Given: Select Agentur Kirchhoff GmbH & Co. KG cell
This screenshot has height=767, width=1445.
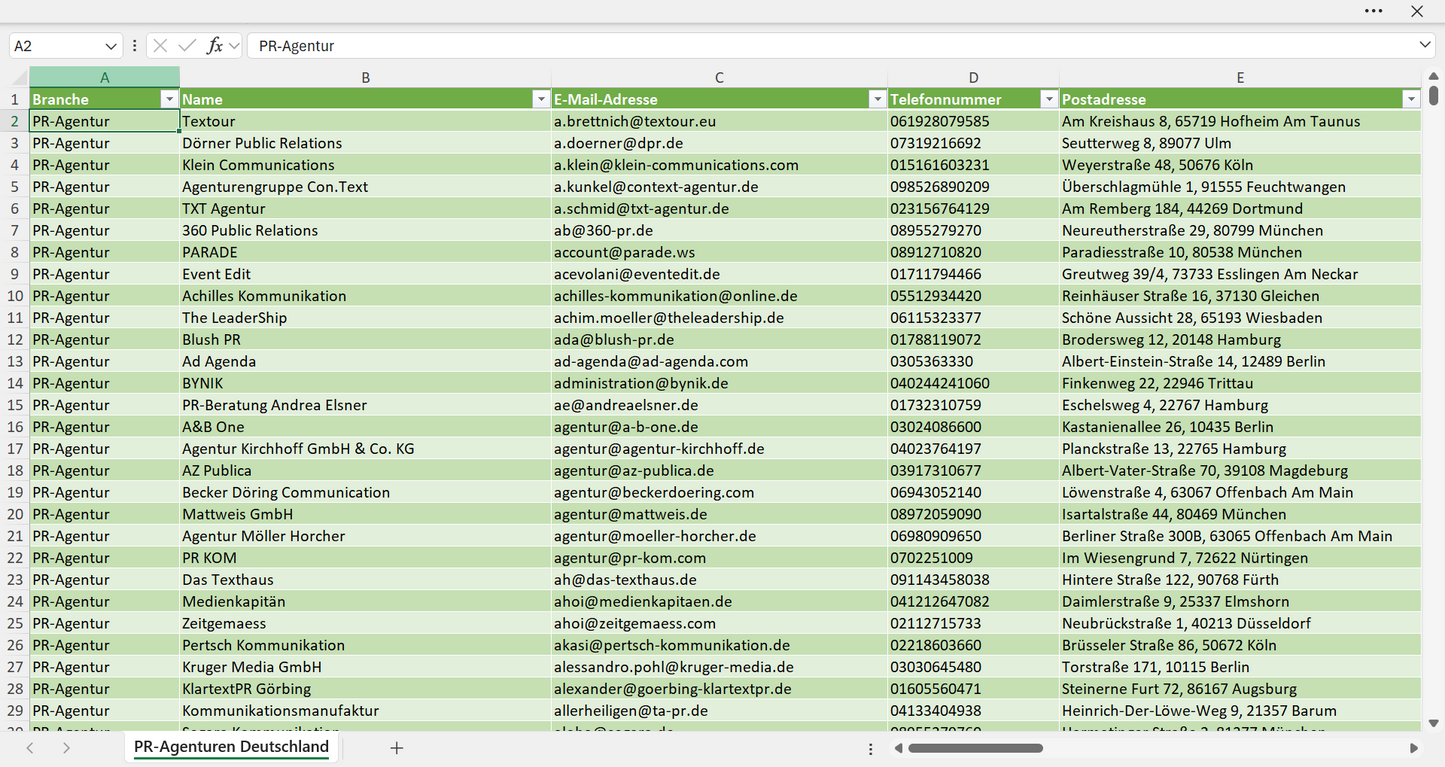Looking at the screenshot, I should [x=365, y=449].
